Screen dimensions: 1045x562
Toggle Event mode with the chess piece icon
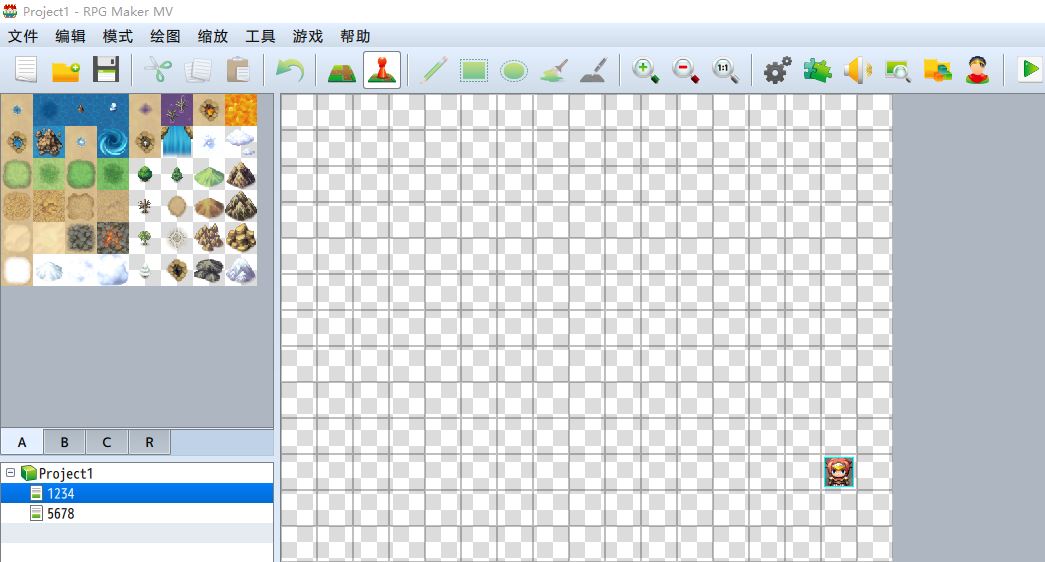click(382, 70)
